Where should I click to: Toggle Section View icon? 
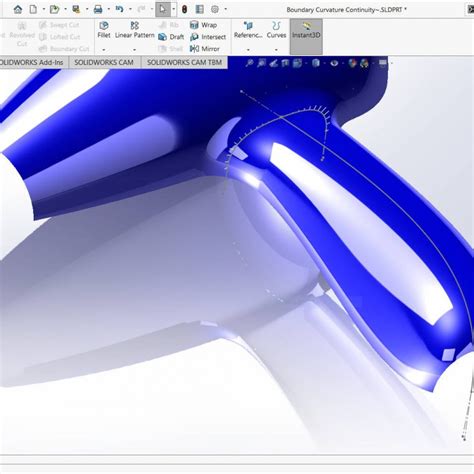tap(285, 63)
